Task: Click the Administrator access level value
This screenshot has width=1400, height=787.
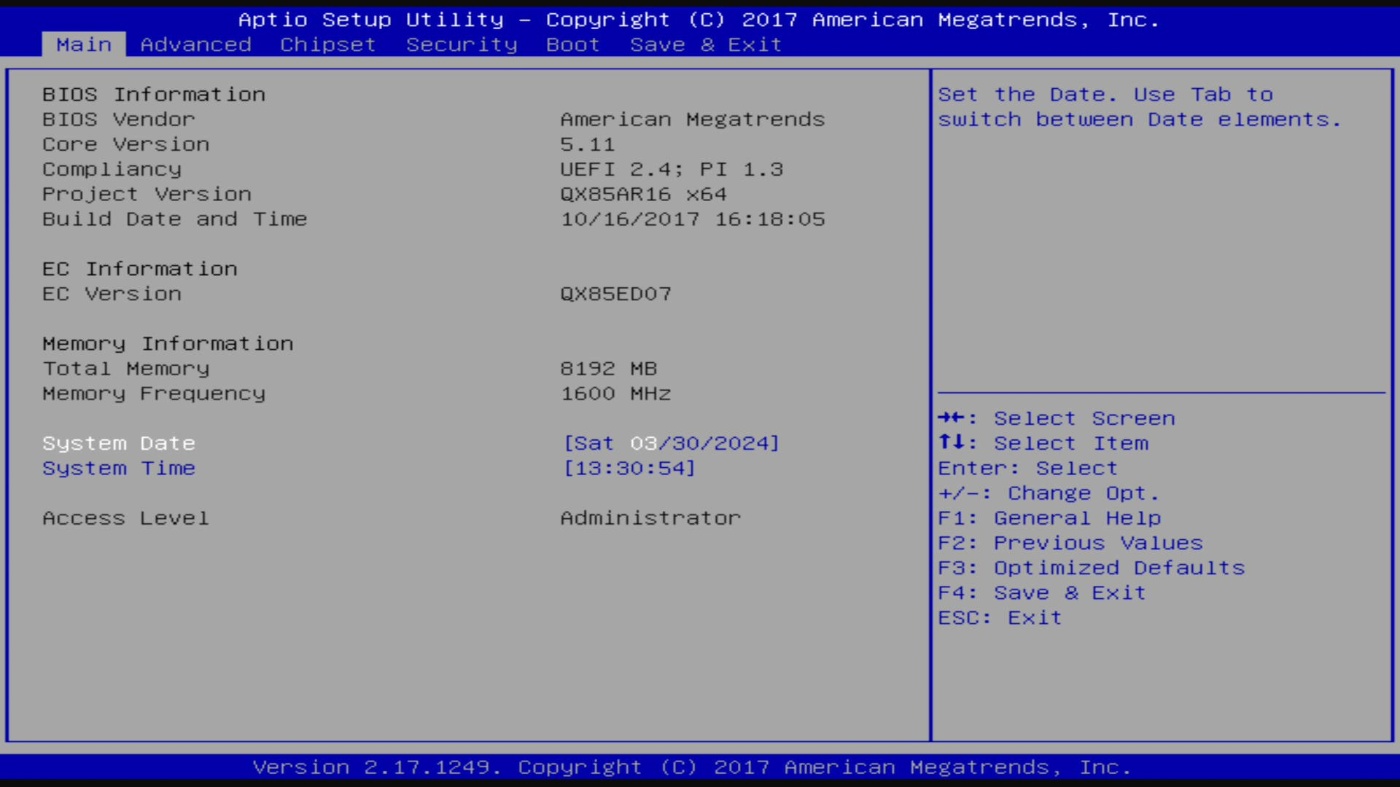Action: tap(651, 518)
